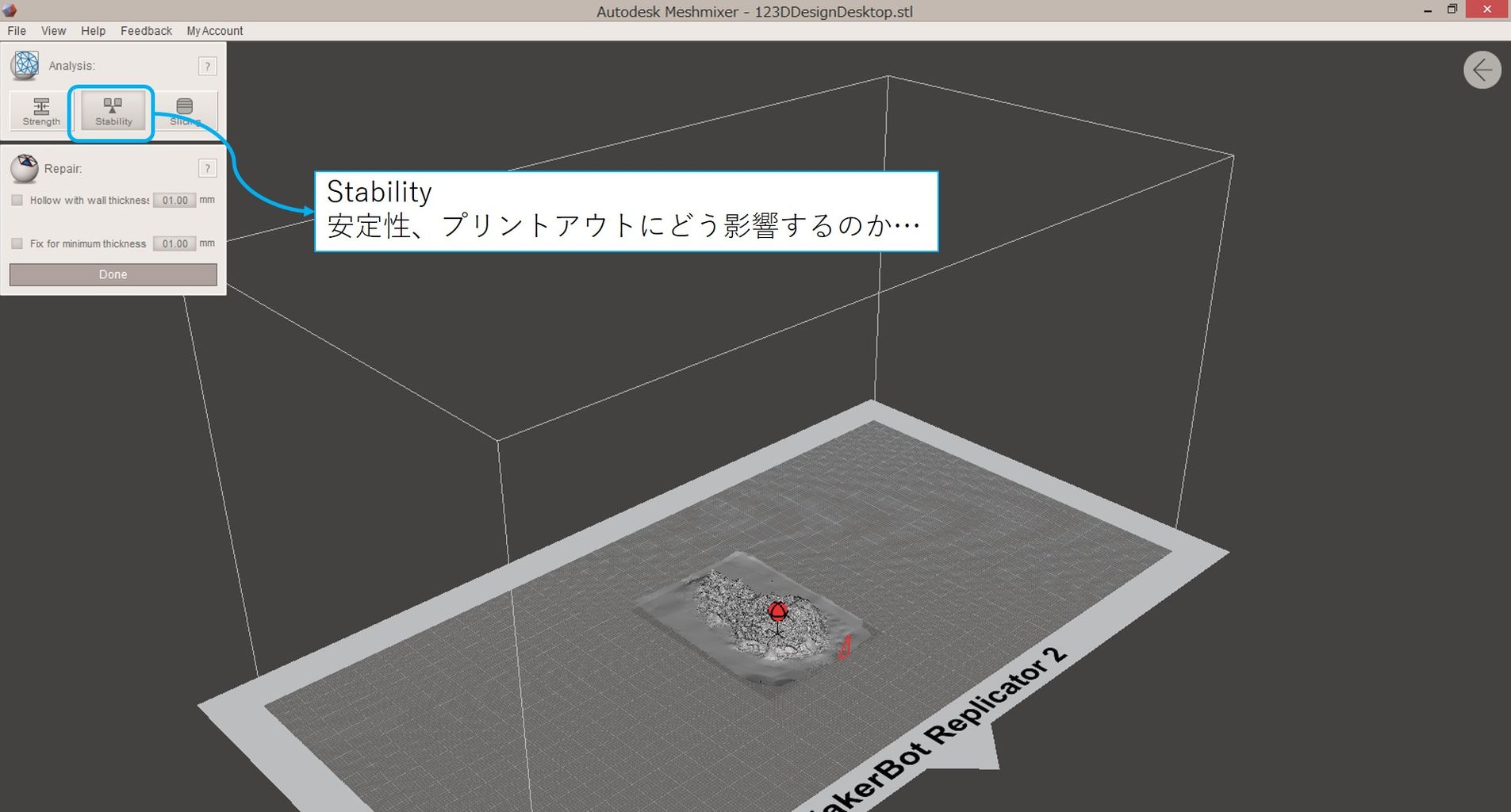The width and height of the screenshot is (1511, 812).
Task: Select the Stability analysis tool
Action: (113, 111)
